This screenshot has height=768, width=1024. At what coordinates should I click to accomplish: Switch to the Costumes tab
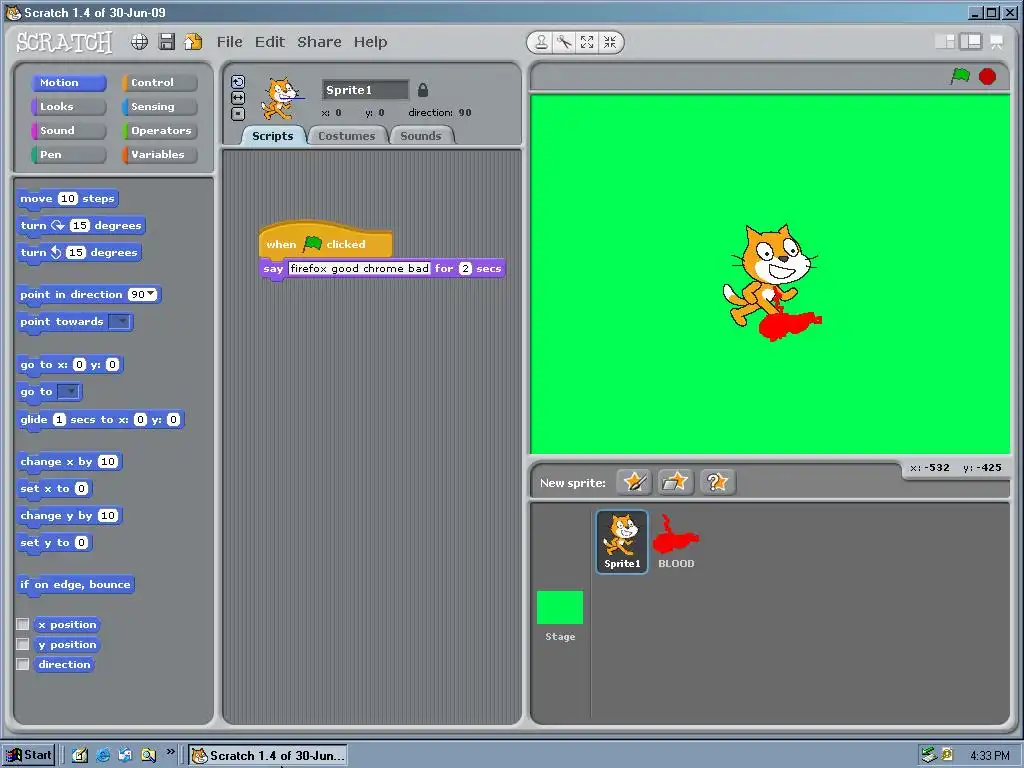[x=347, y=136]
